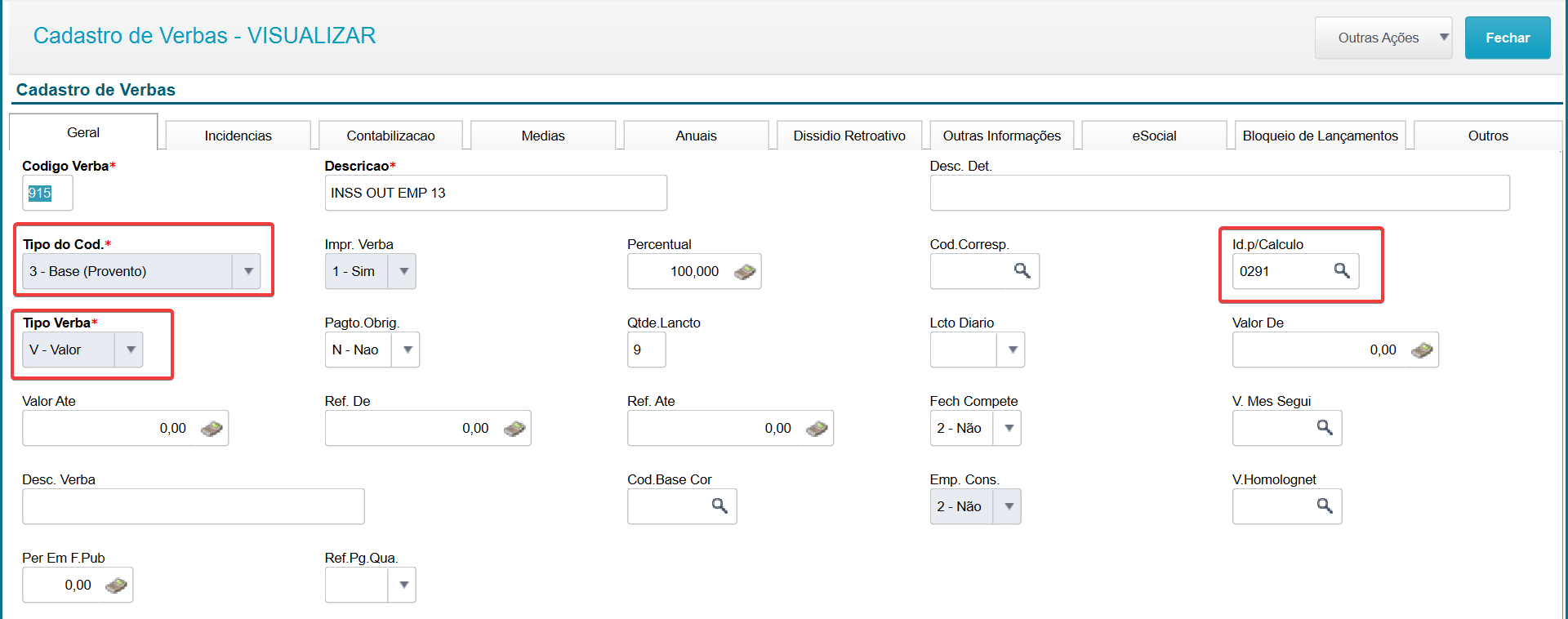Switch to the Bloqueio de Lançamentos tab
Screen dimensions: 1568x619
point(1321,136)
